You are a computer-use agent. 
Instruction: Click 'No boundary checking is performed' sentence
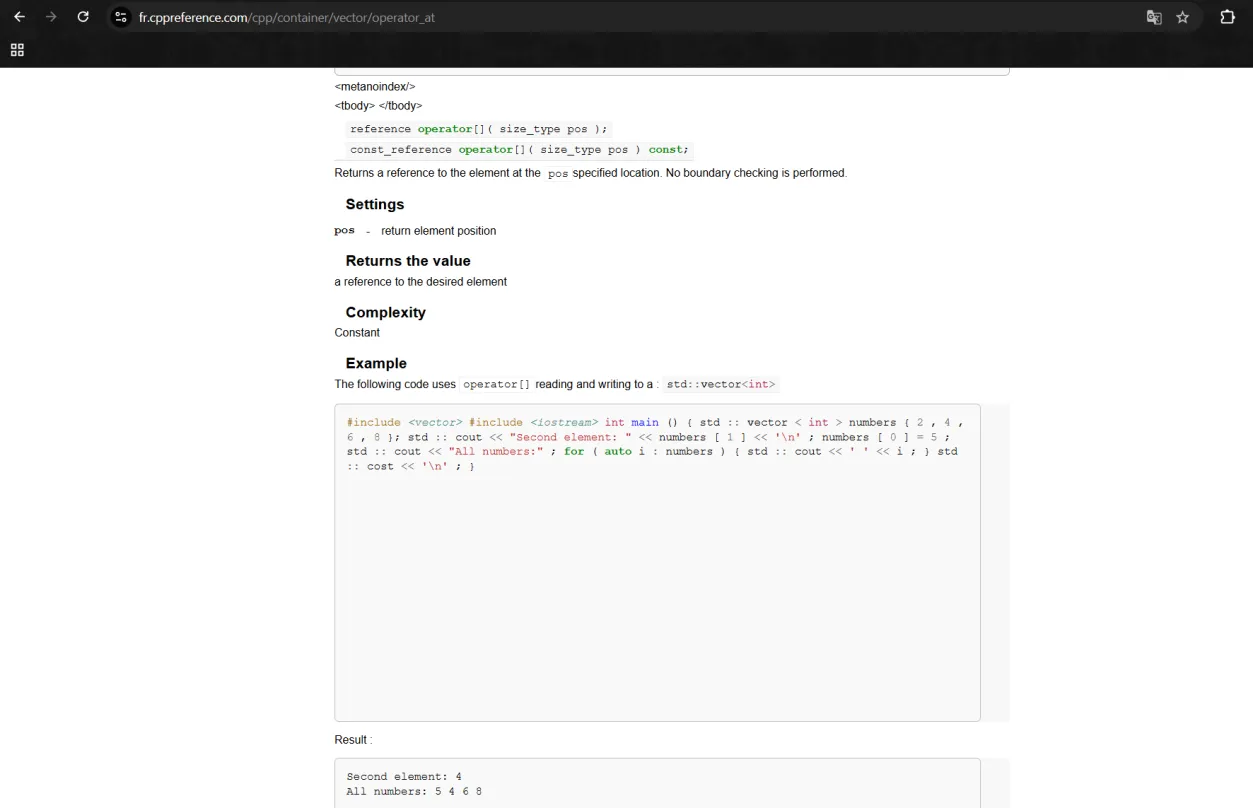(x=756, y=173)
